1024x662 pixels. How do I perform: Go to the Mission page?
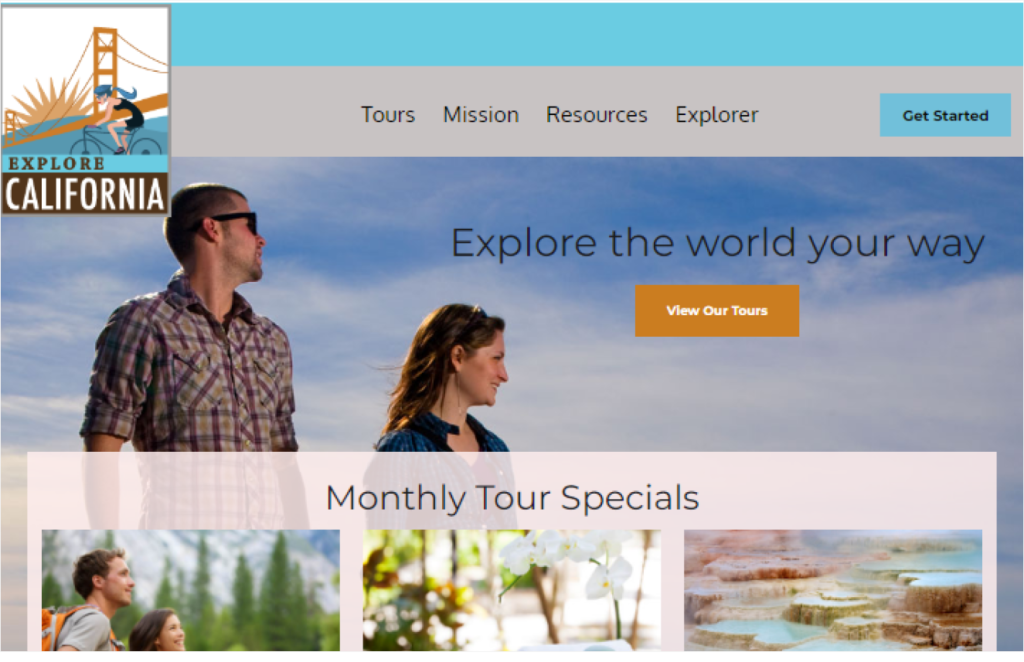pyautogui.click(x=481, y=115)
